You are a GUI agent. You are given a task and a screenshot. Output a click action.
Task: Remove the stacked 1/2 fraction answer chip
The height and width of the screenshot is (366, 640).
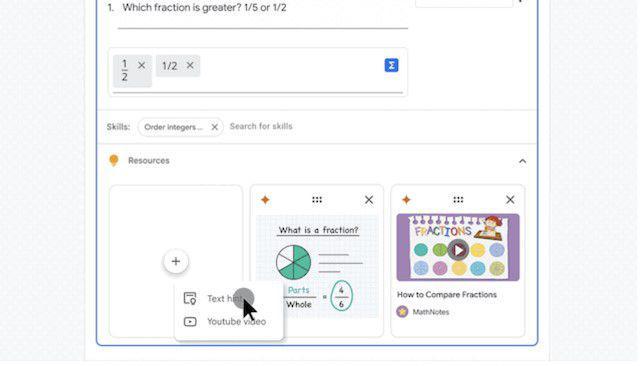click(x=141, y=65)
